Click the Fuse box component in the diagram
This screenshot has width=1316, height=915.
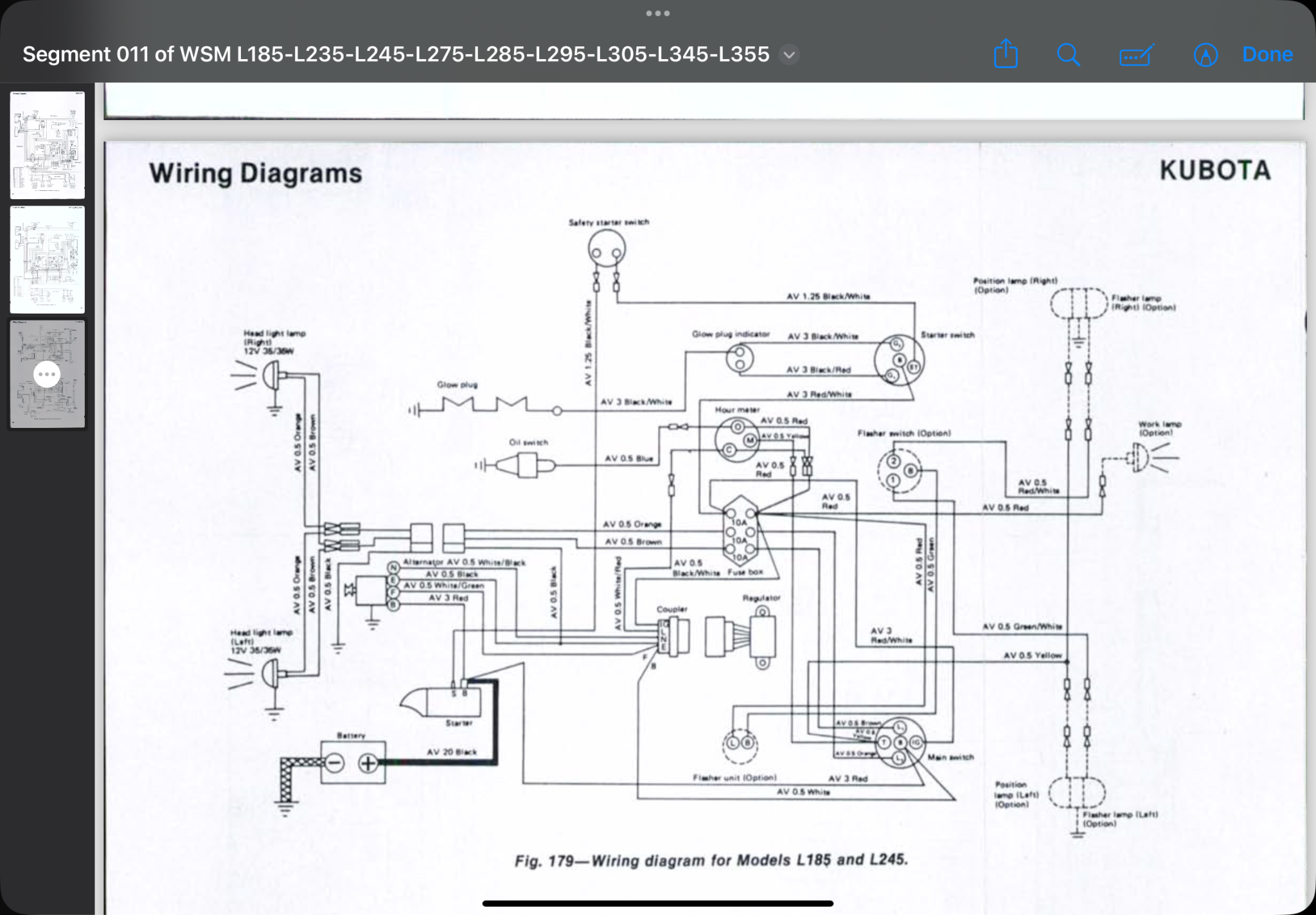[740, 533]
